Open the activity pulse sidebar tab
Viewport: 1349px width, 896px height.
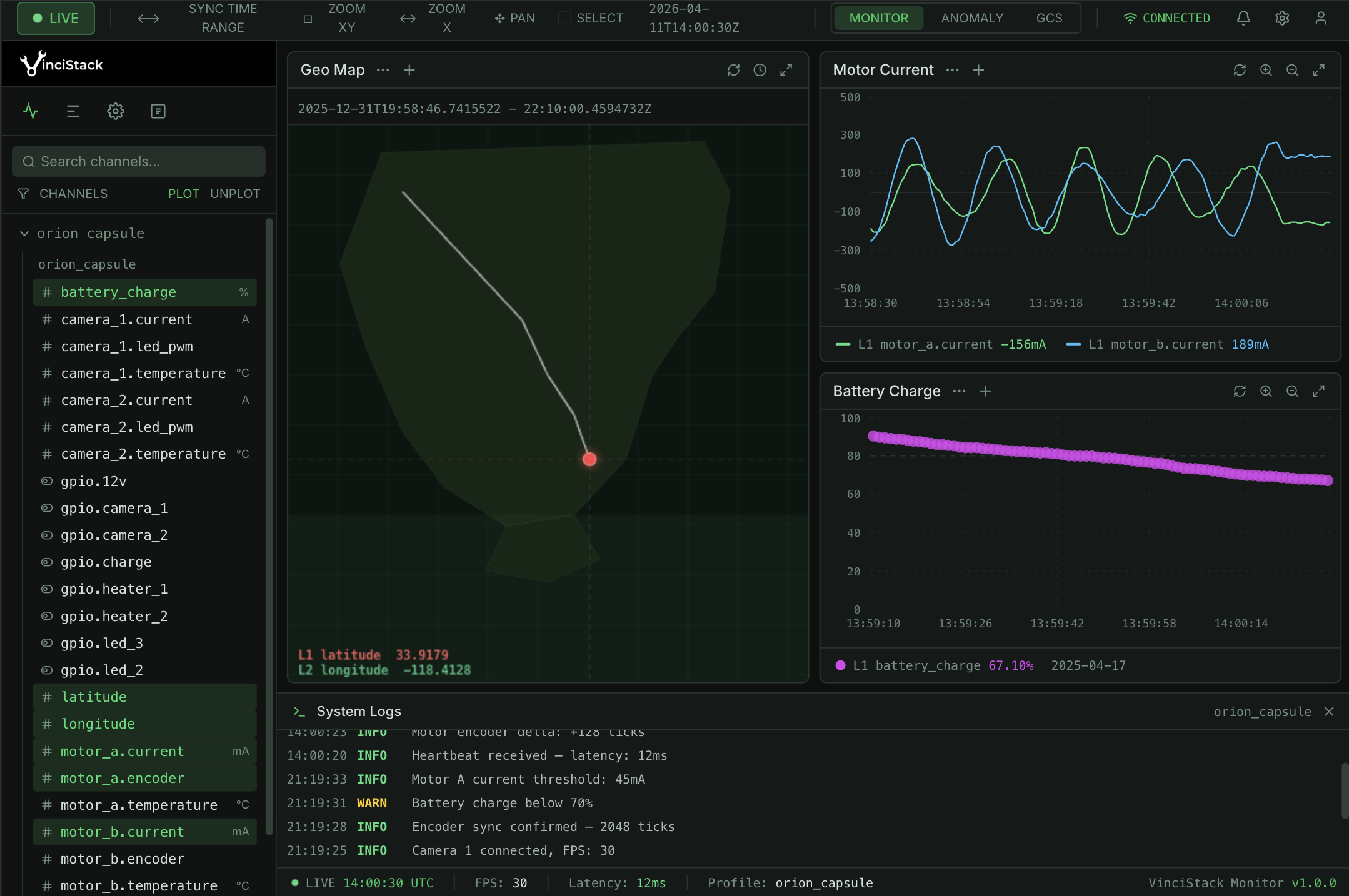pos(31,111)
